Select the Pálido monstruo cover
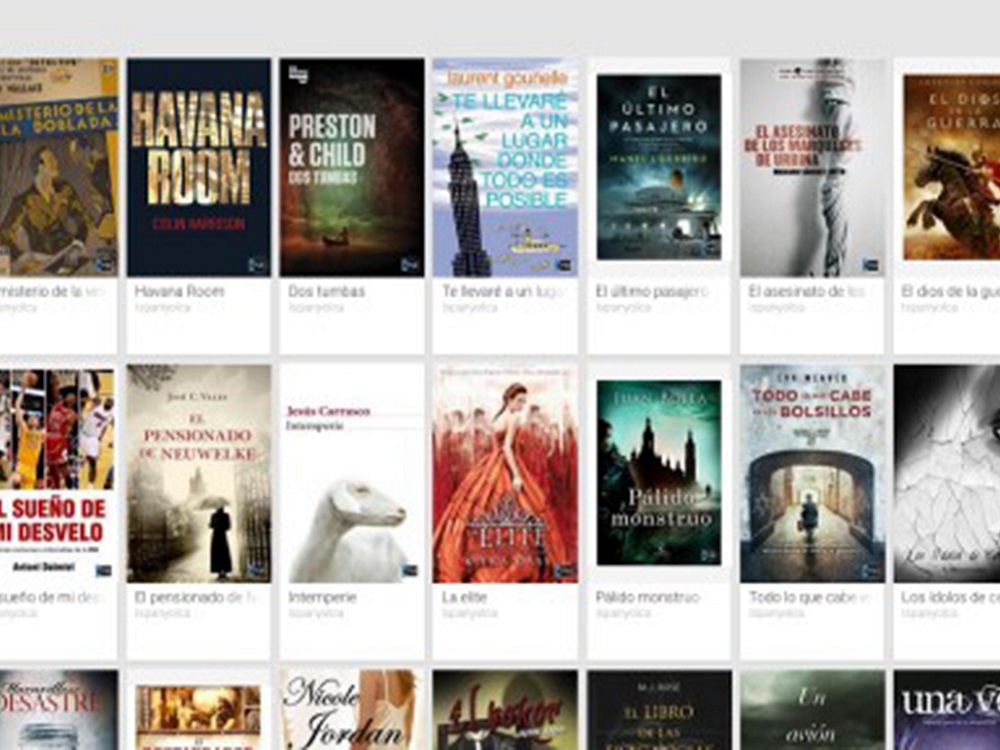1000x750 pixels. tap(659, 473)
